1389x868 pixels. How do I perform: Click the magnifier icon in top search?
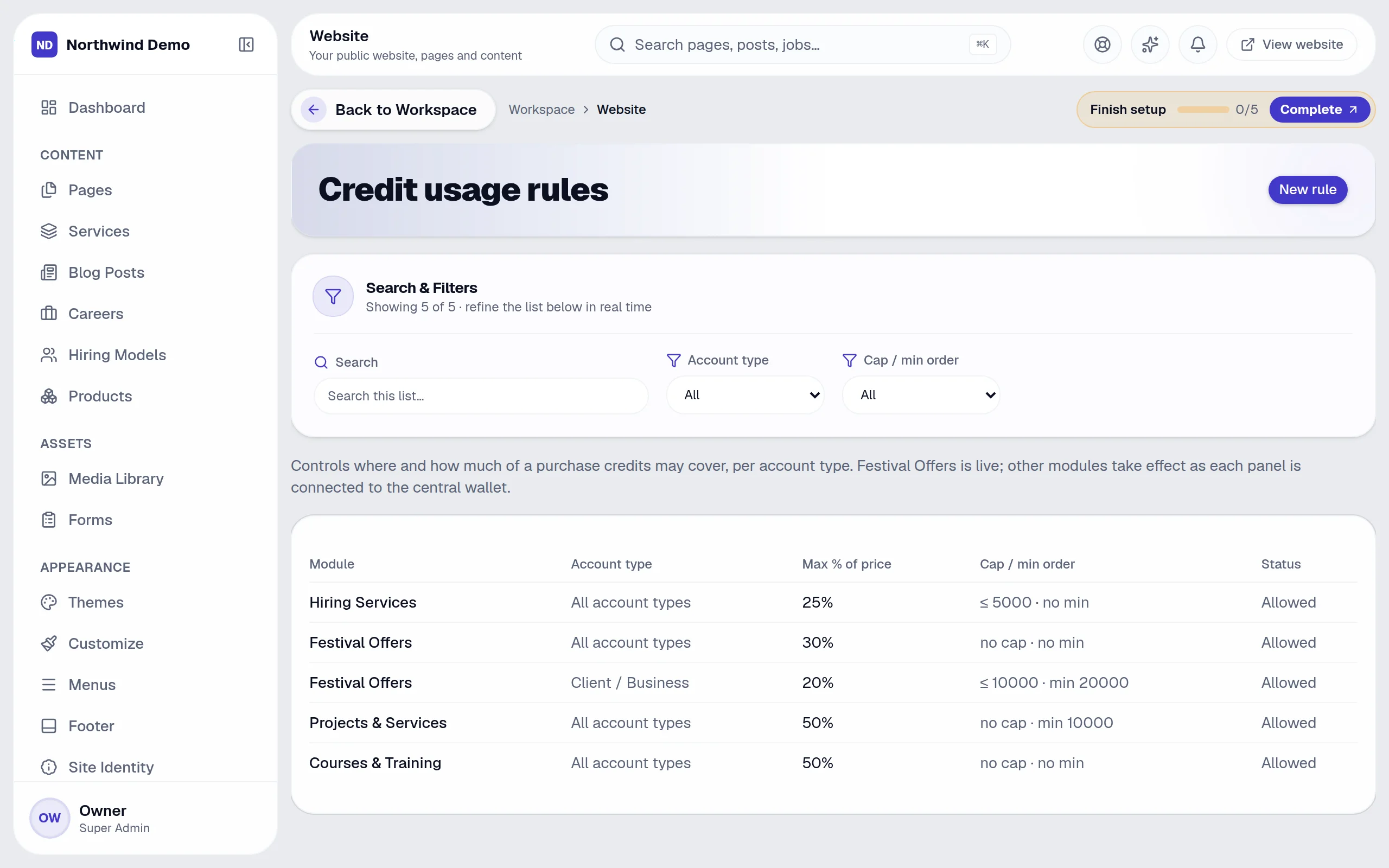pyautogui.click(x=617, y=45)
